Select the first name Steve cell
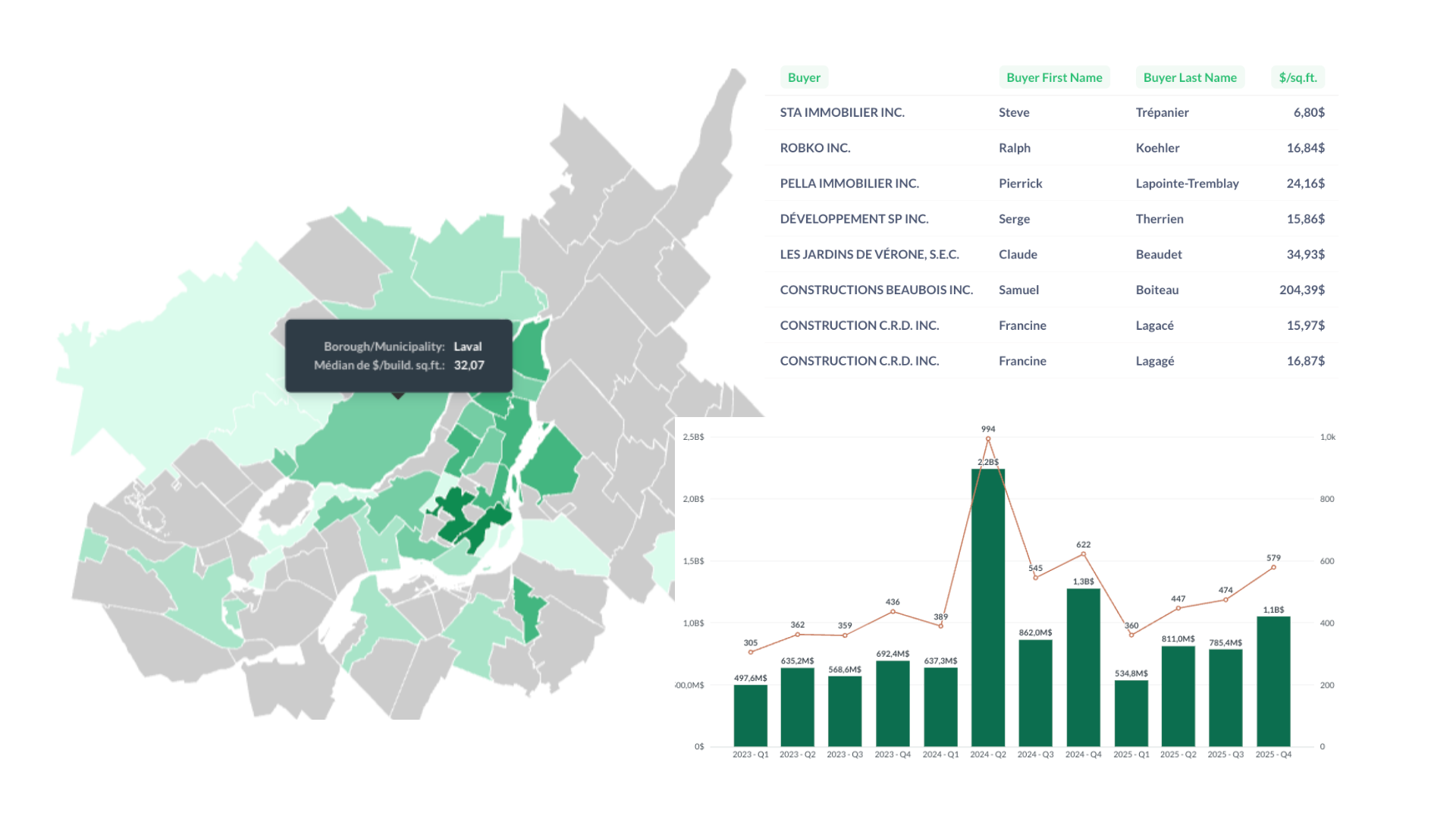This screenshot has width=1456, height=819. tap(1014, 112)
